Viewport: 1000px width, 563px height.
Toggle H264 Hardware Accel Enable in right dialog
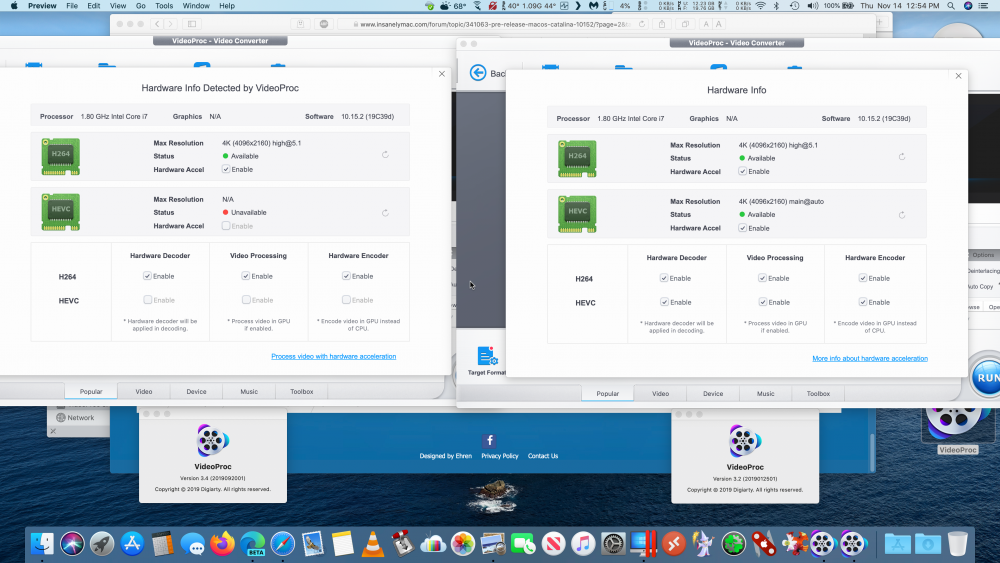coord(742,171)
